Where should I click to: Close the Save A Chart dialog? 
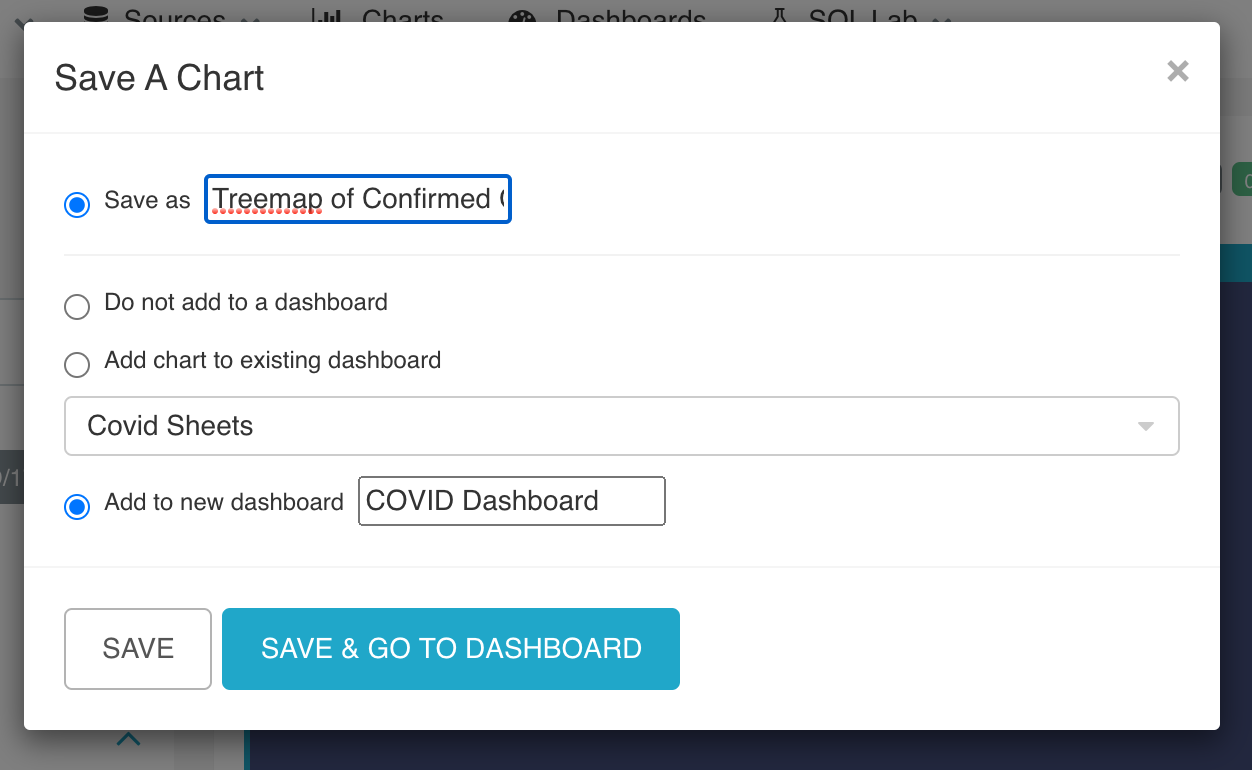tap(1178, 70)
